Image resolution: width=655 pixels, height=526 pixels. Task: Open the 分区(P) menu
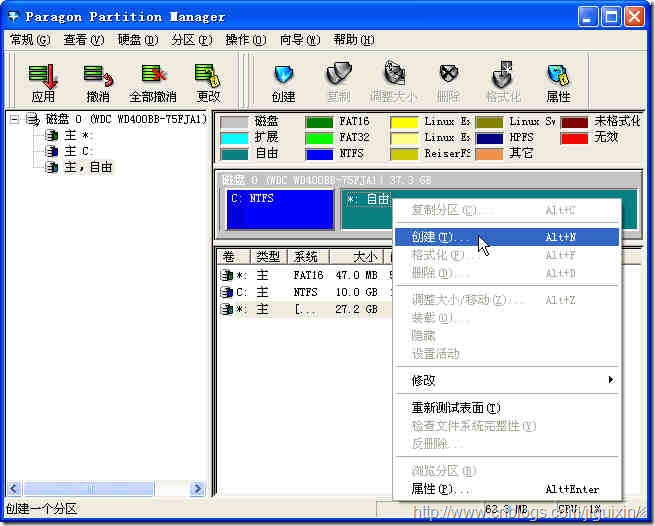[192, 40]
